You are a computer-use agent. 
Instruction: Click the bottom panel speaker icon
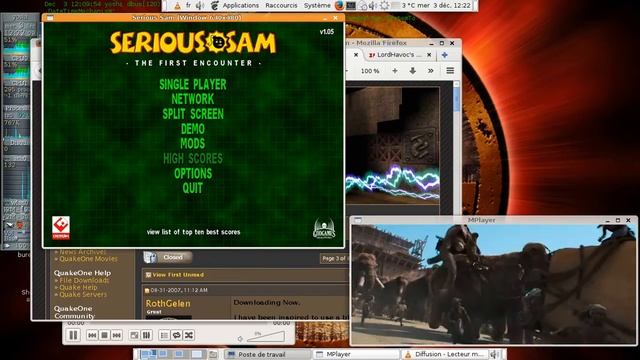(495, 354)
